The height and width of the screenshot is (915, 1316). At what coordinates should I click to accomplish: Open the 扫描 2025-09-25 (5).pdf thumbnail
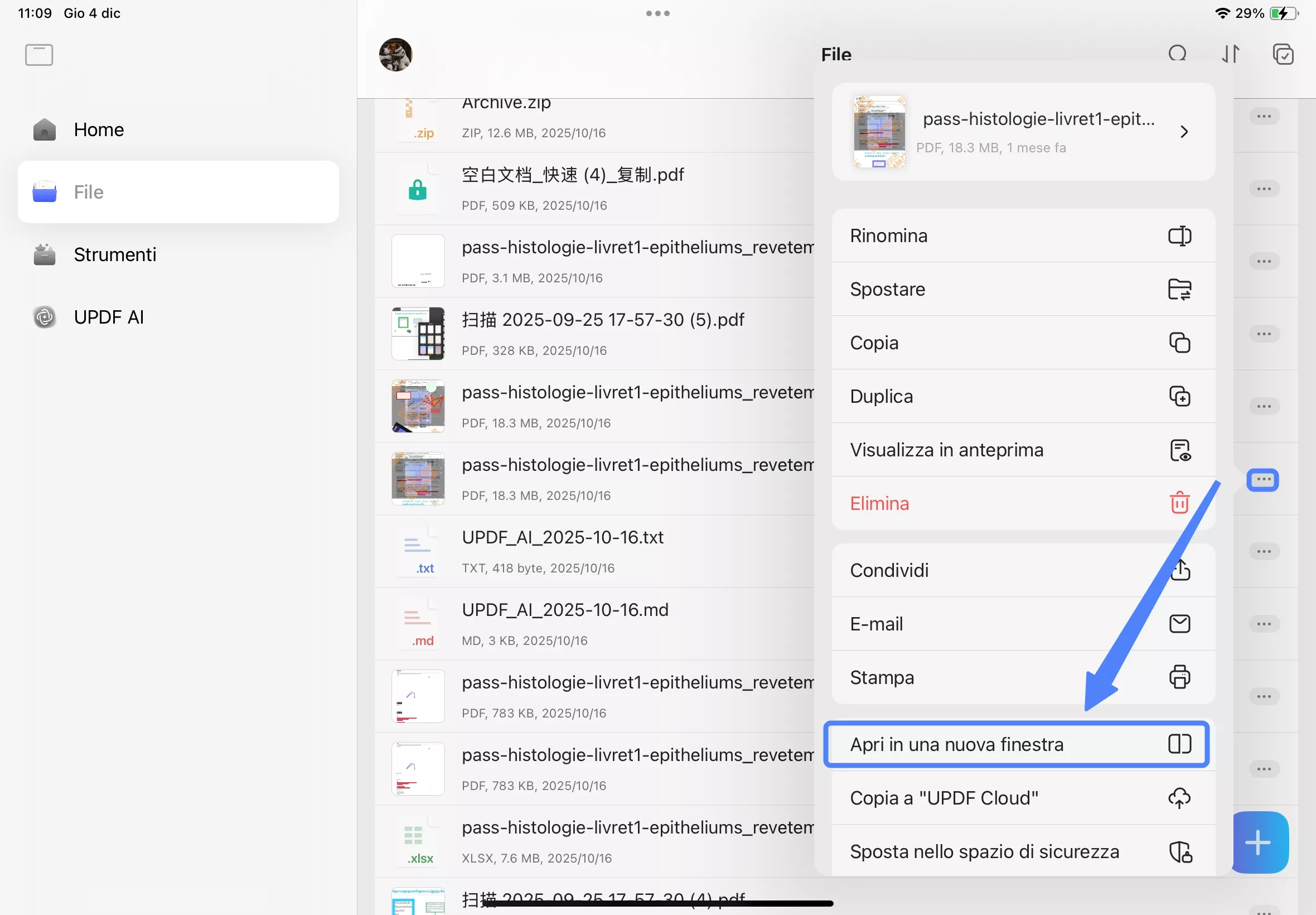tap(418, 334)
